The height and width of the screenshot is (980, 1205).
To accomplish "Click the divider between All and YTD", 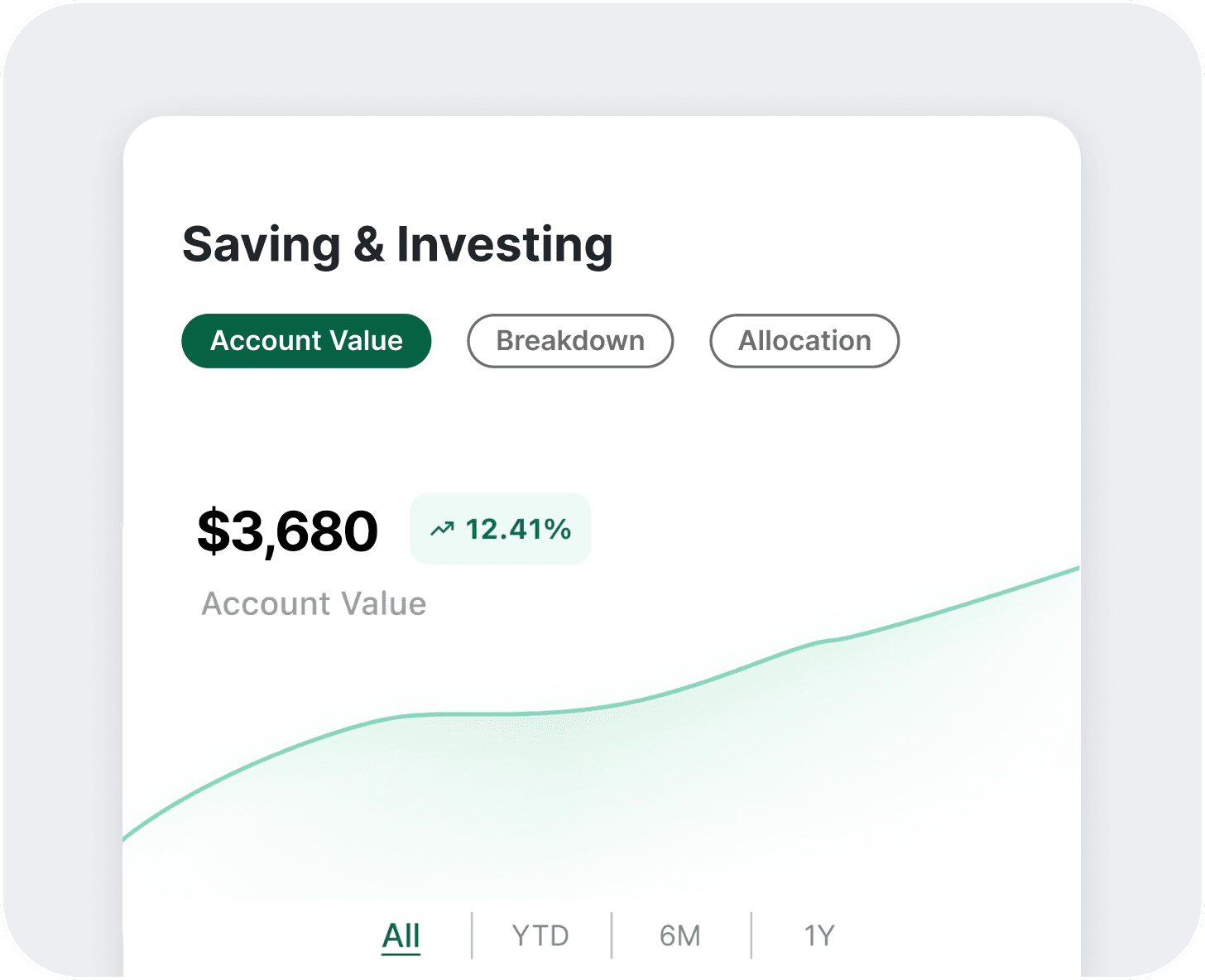I will tap(472, 935).
